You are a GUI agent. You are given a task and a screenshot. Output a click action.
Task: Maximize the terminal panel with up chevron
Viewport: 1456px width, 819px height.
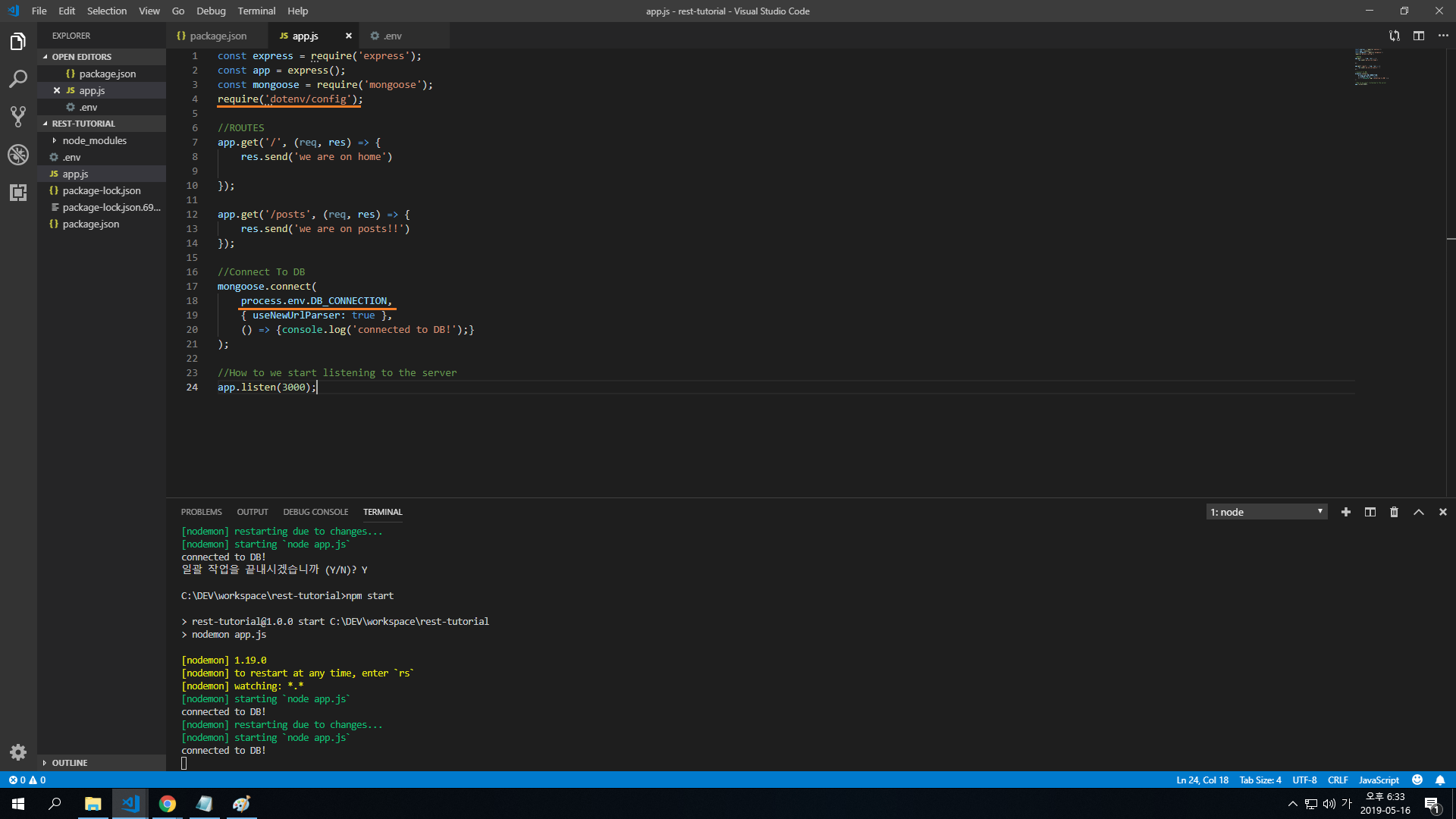coord(1418,512)
